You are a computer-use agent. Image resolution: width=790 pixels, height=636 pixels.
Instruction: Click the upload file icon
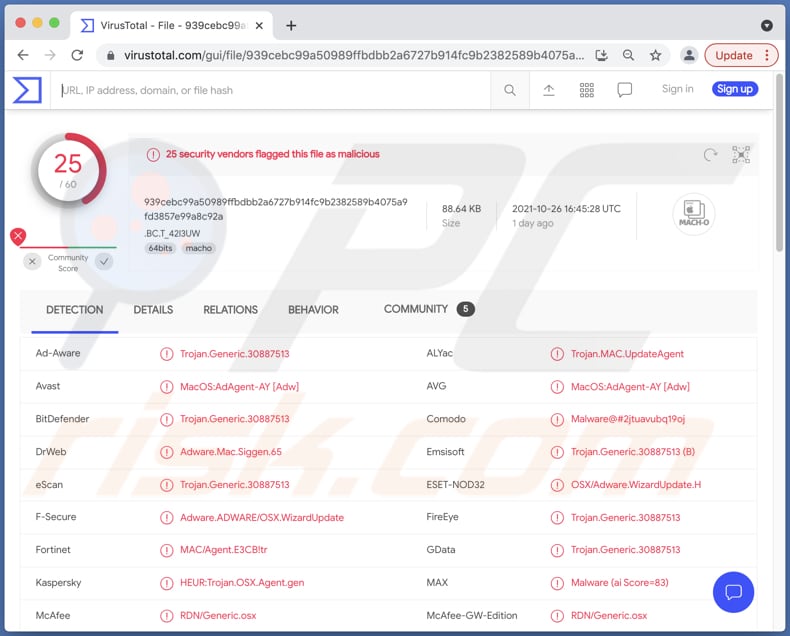pyautogui.click(x=549, y=90)
